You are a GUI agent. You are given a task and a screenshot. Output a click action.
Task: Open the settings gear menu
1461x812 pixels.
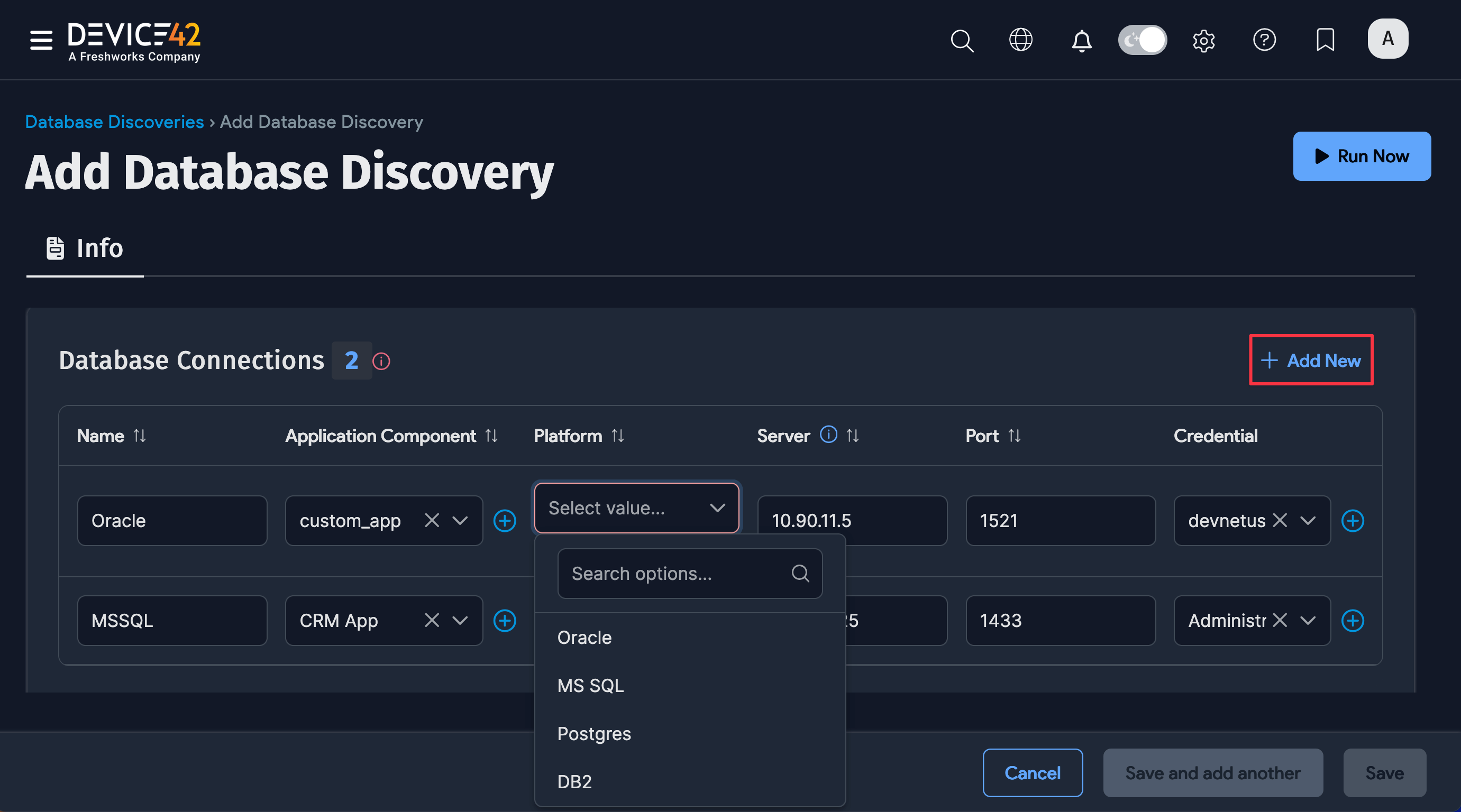pyautogui.click(x=1204, y=40)
